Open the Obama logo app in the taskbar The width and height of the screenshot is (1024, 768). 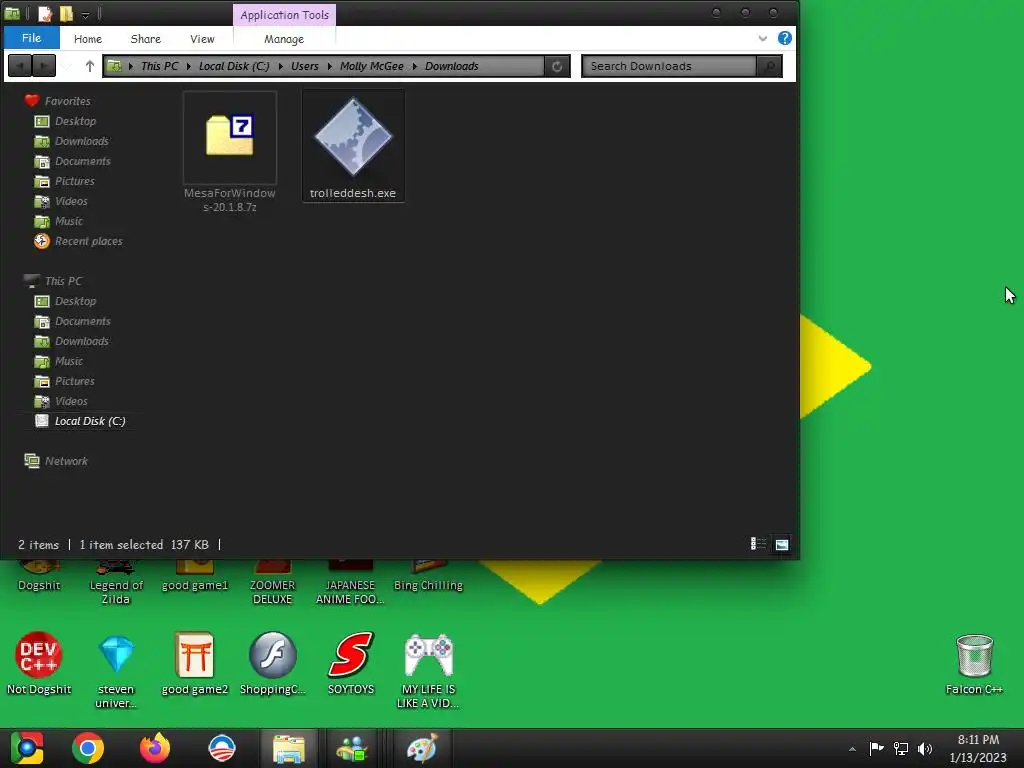pyautogui.click(x=222, y=748)
